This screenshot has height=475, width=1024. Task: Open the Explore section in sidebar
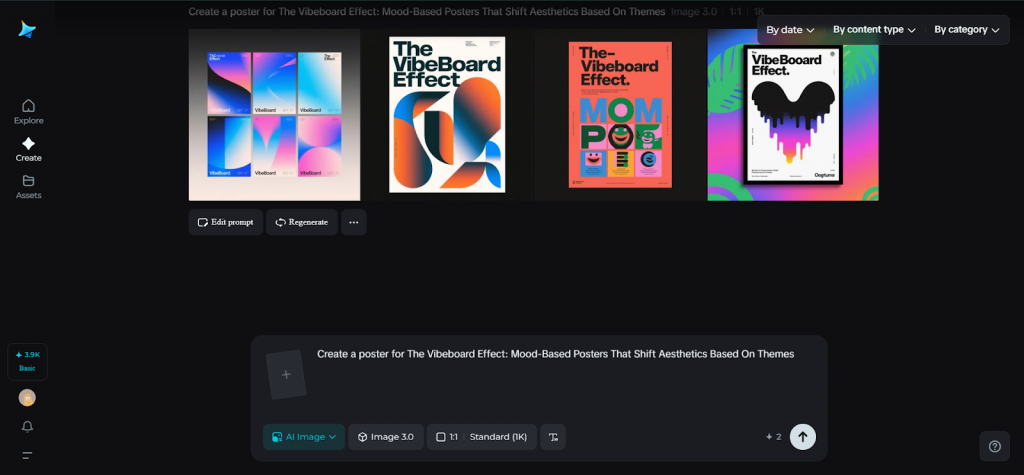28,111
